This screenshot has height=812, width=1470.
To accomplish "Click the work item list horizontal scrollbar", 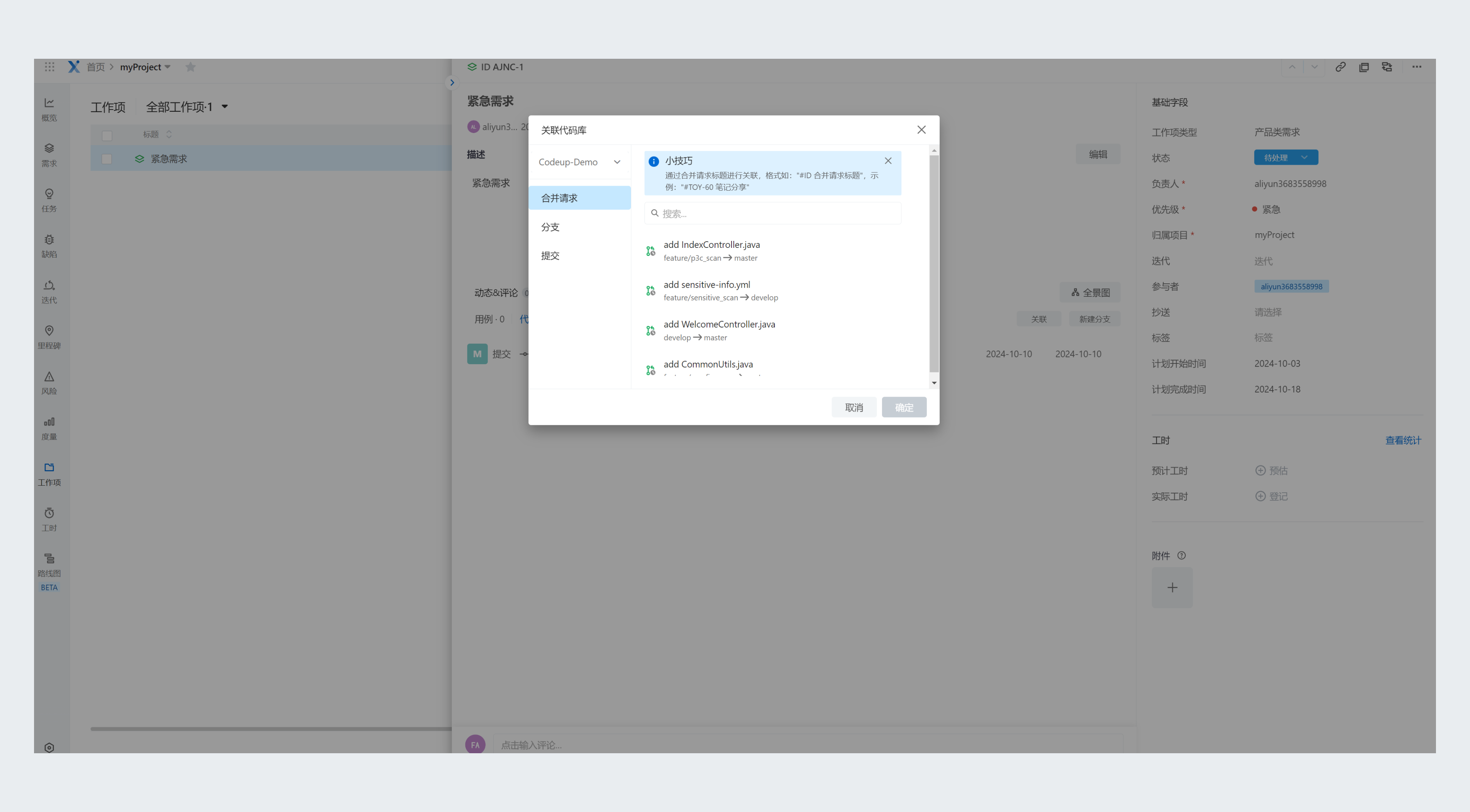I will pyautogui.click(x=271, y=729).
